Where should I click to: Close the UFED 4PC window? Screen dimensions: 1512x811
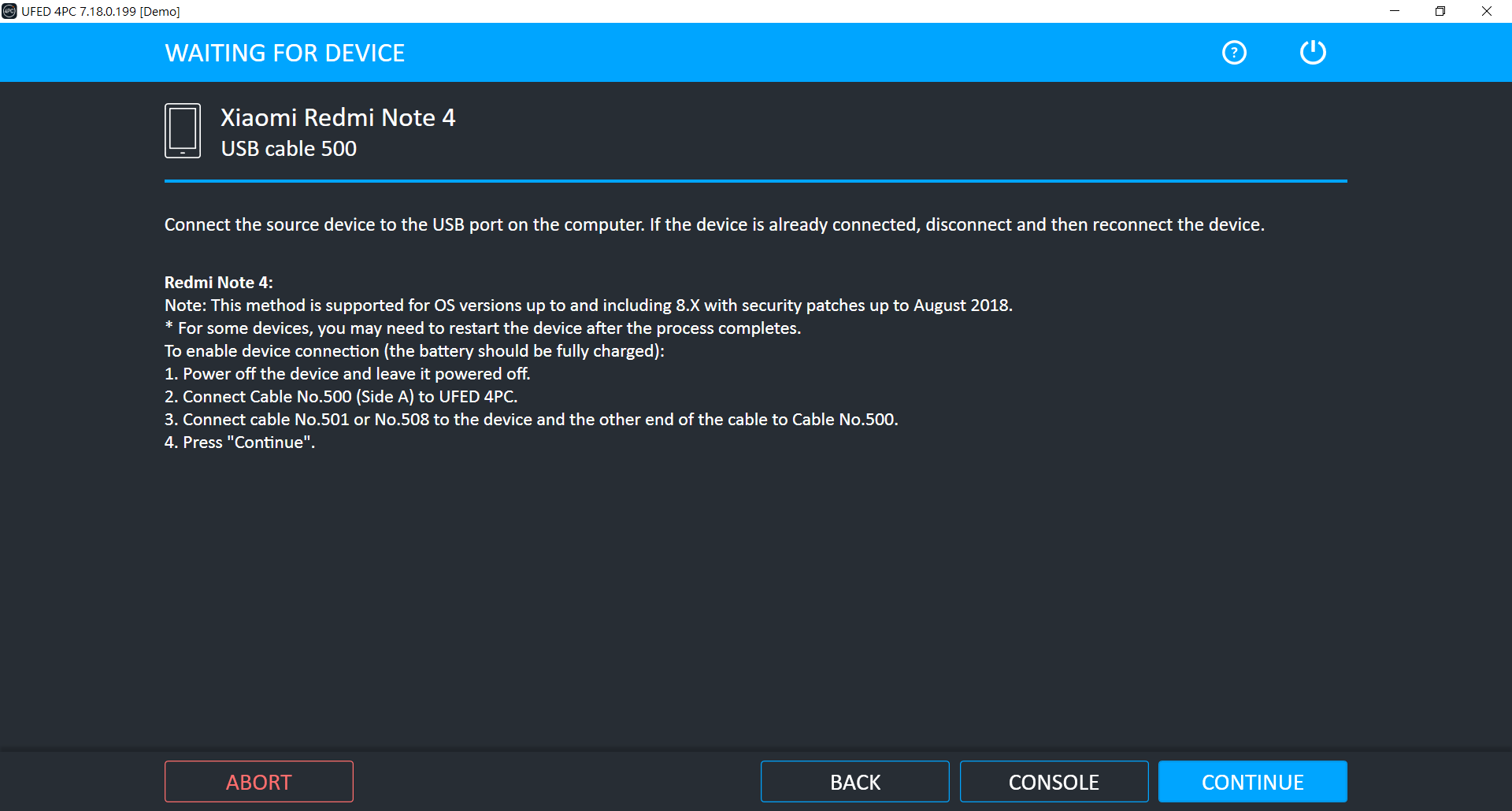[1487, 11]
